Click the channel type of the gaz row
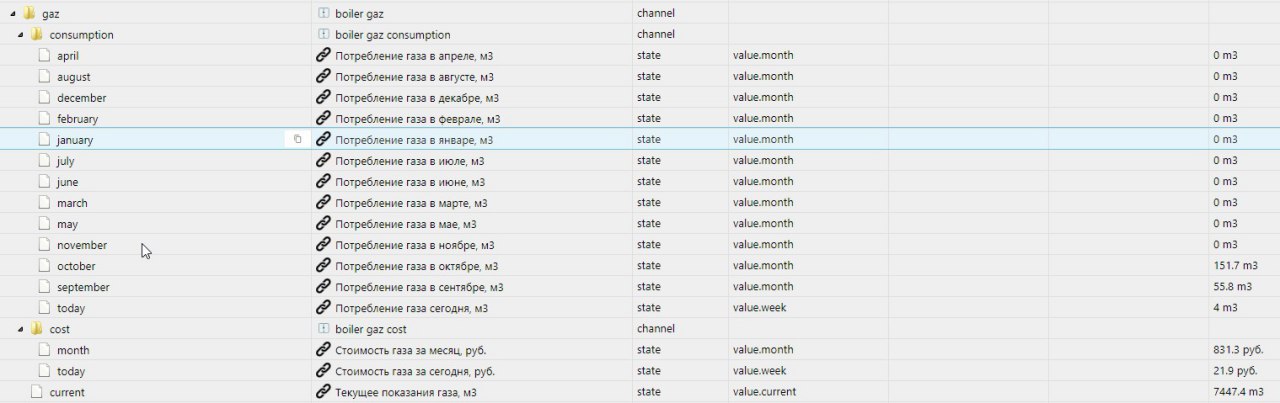 click(x=656, y=14)
